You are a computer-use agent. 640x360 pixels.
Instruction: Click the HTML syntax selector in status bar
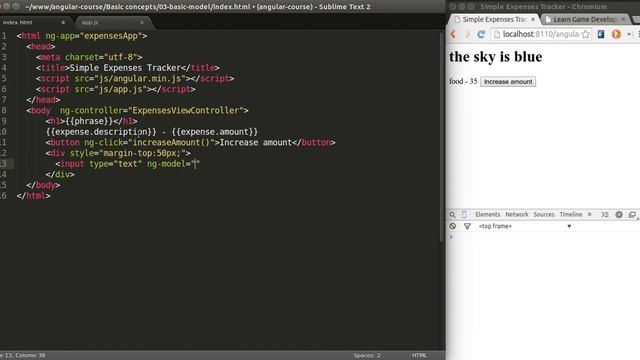(419, 356)
